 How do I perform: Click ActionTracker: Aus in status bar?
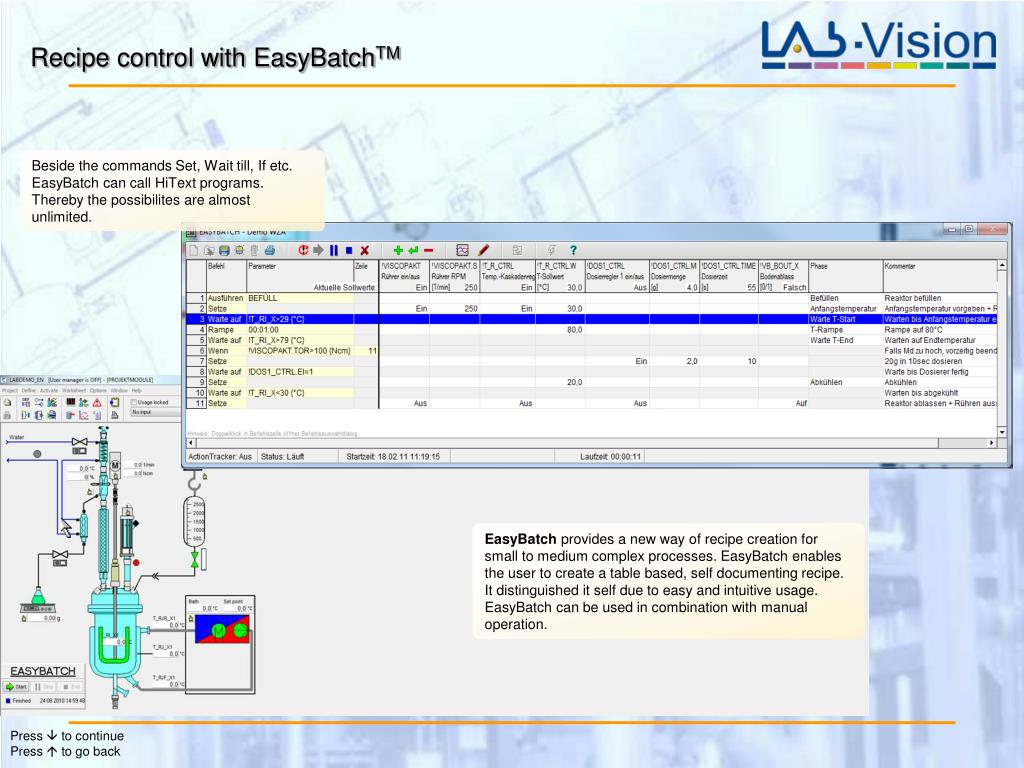[220, 456]
